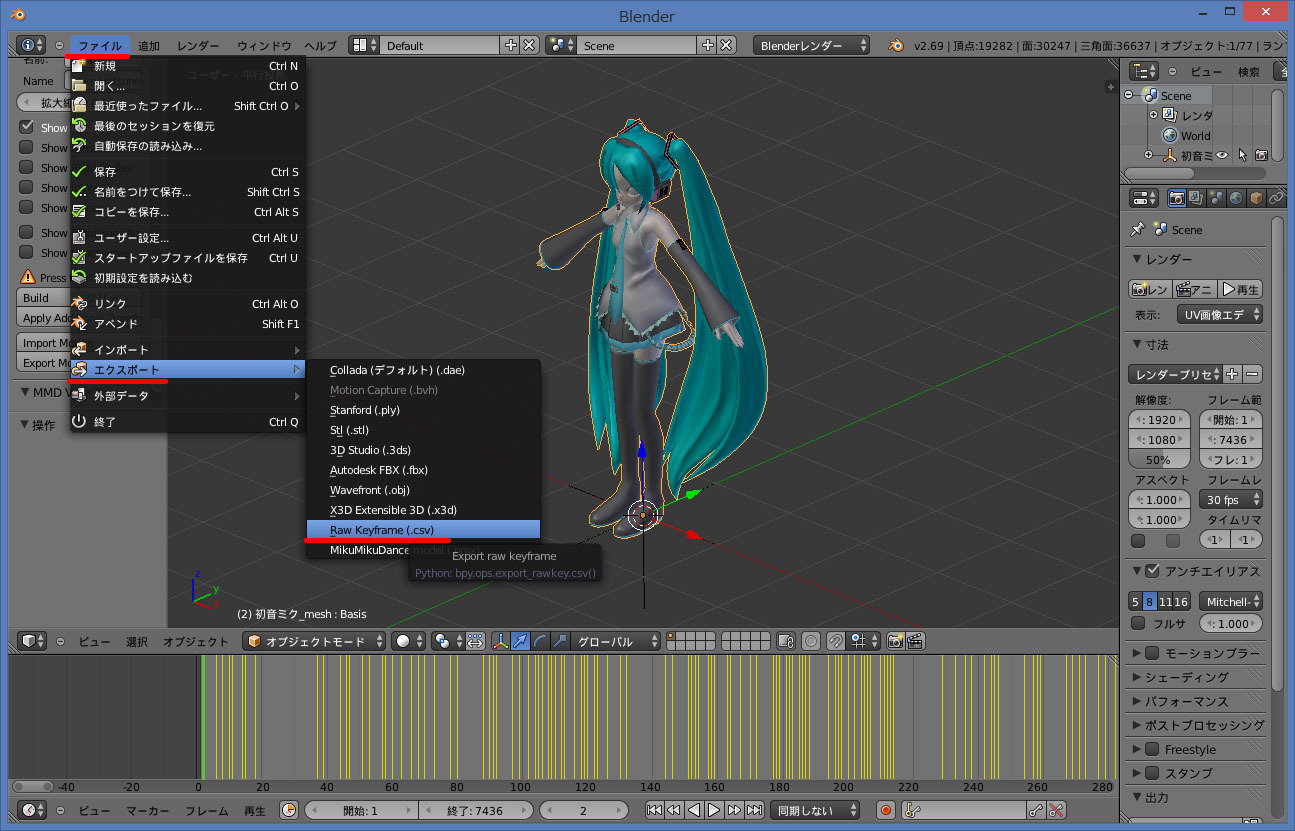
Task: Toggle the proportional editing circle icon
Action: click(811, 641)
